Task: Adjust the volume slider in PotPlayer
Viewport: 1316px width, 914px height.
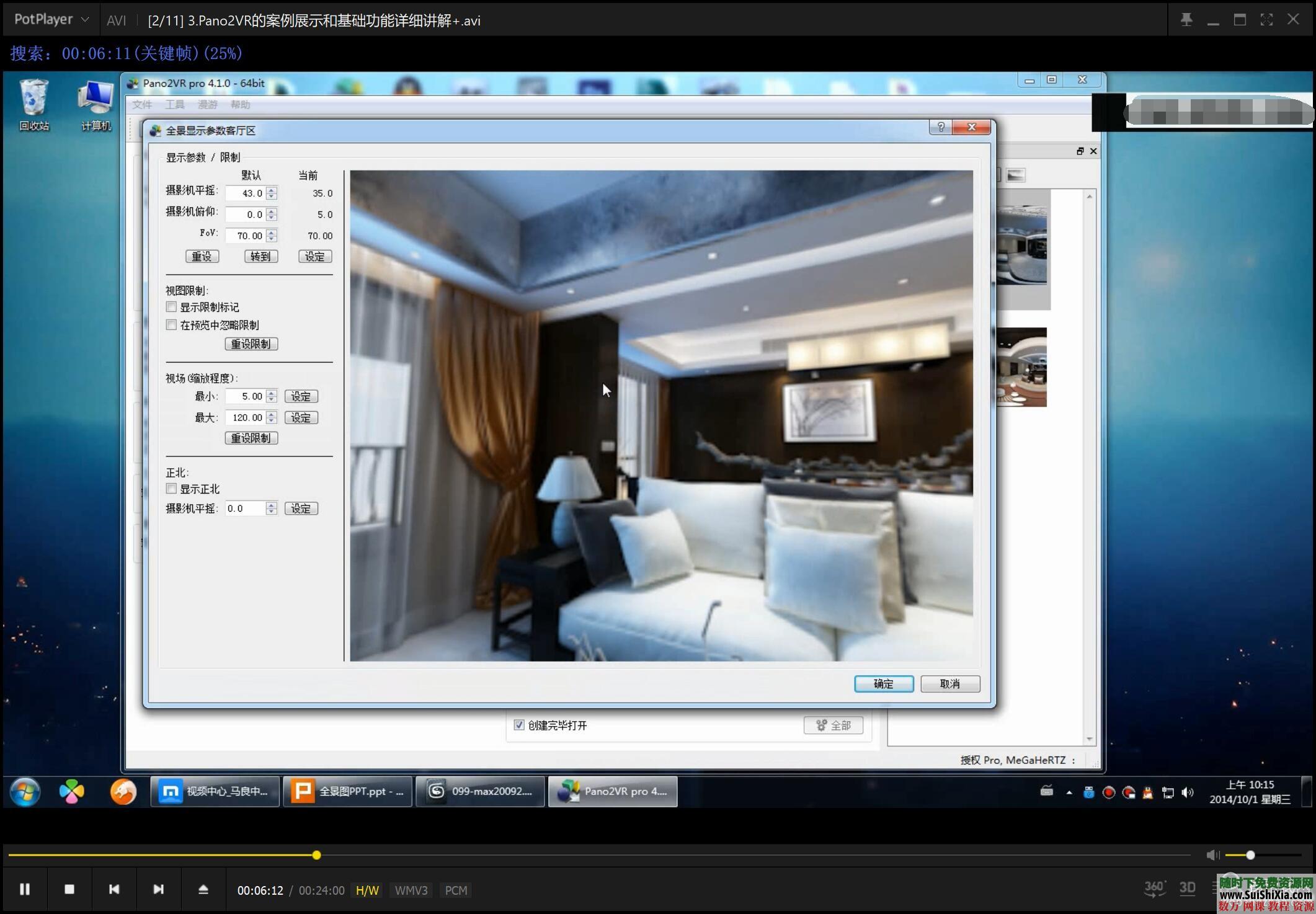Action: (x=1250, y=854)
